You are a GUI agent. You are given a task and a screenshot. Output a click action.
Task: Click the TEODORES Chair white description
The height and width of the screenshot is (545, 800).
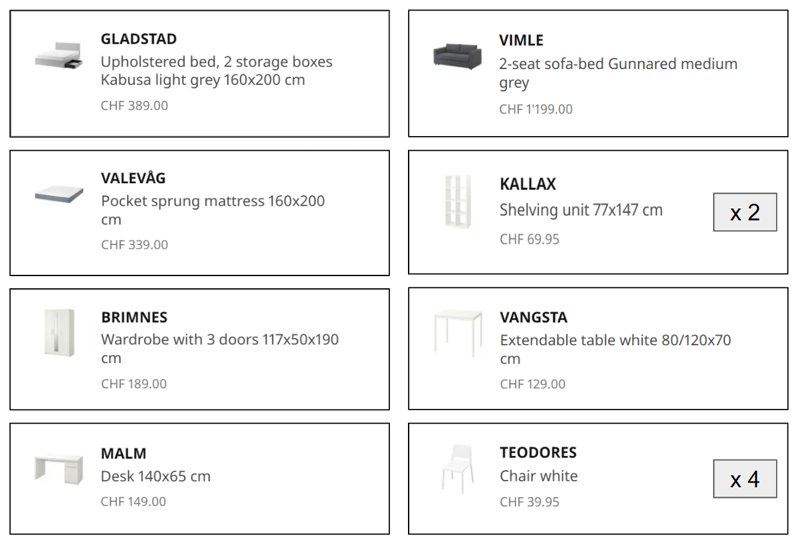coord(539,476)
